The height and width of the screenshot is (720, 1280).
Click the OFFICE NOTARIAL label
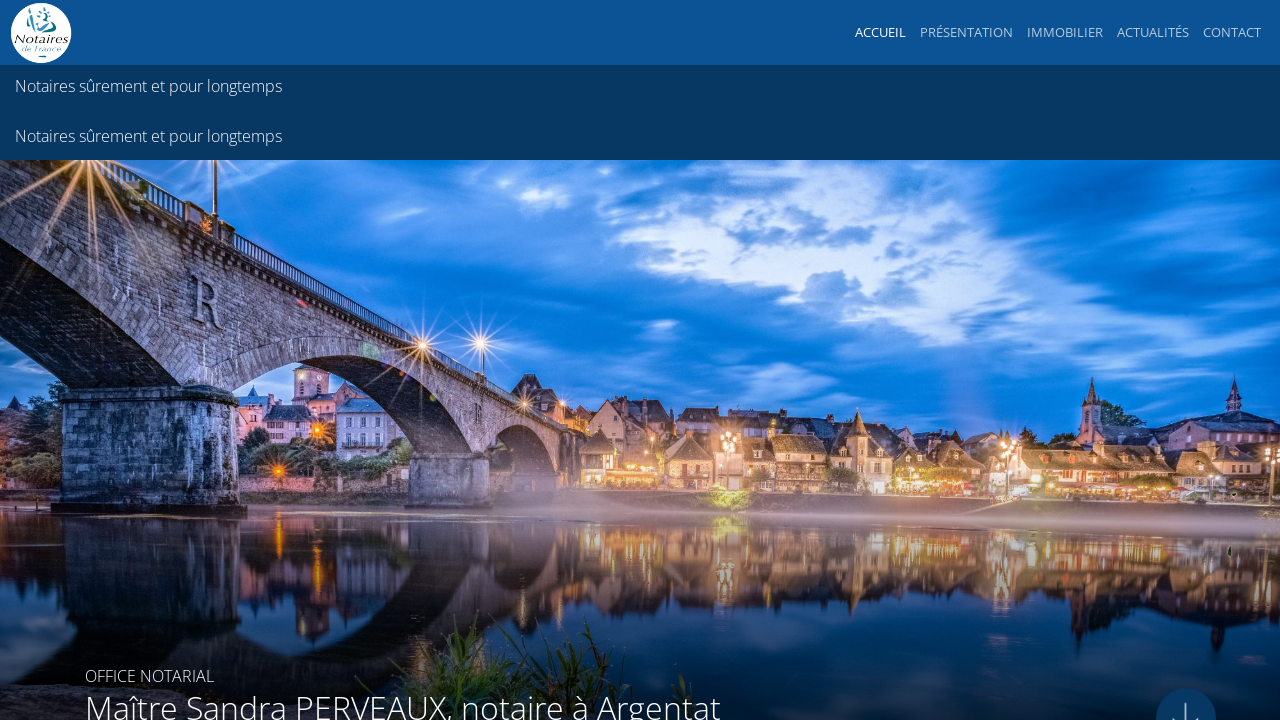click(149, 676)
